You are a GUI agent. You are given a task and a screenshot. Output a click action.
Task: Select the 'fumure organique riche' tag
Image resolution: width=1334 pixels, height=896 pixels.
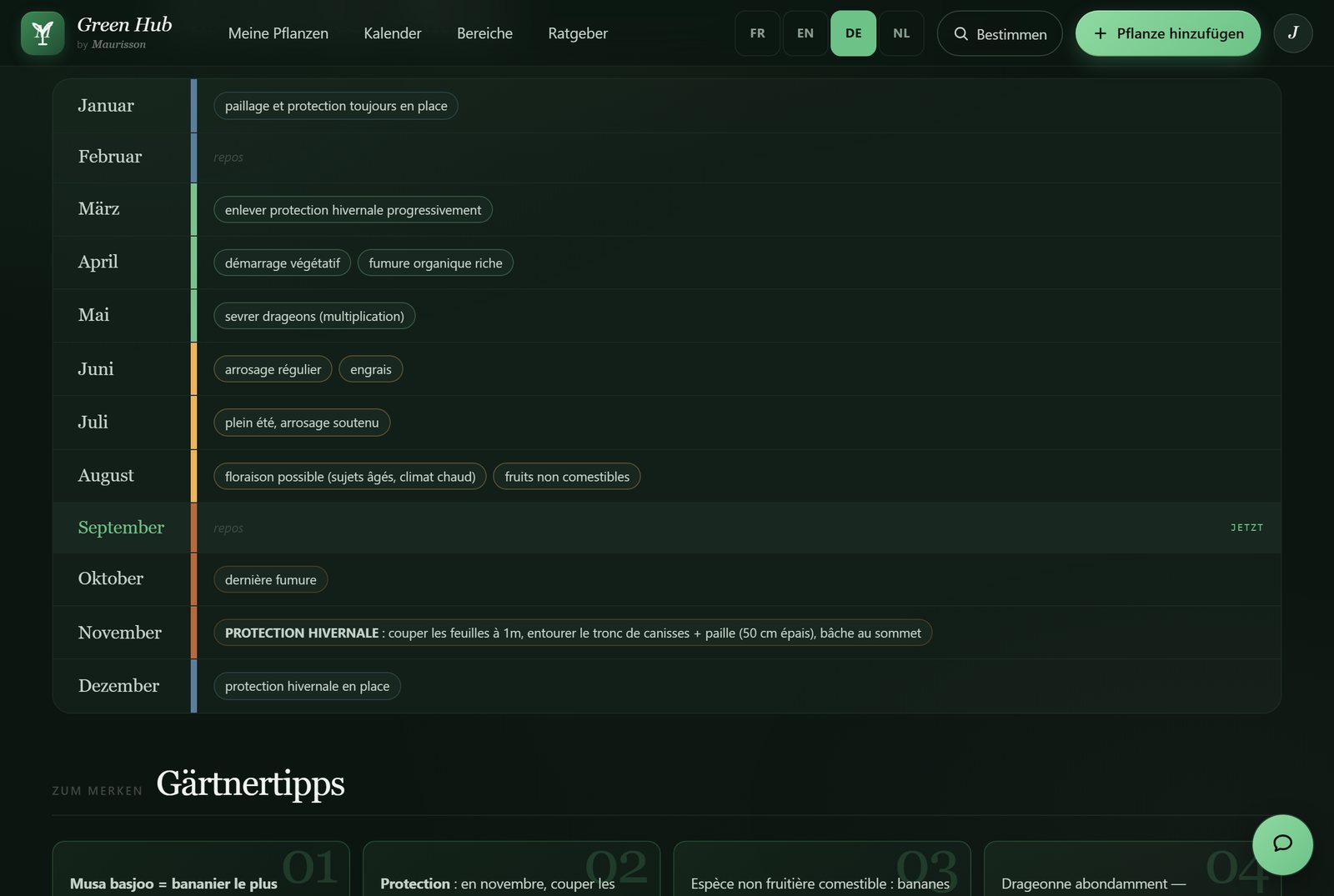(435, 263)
